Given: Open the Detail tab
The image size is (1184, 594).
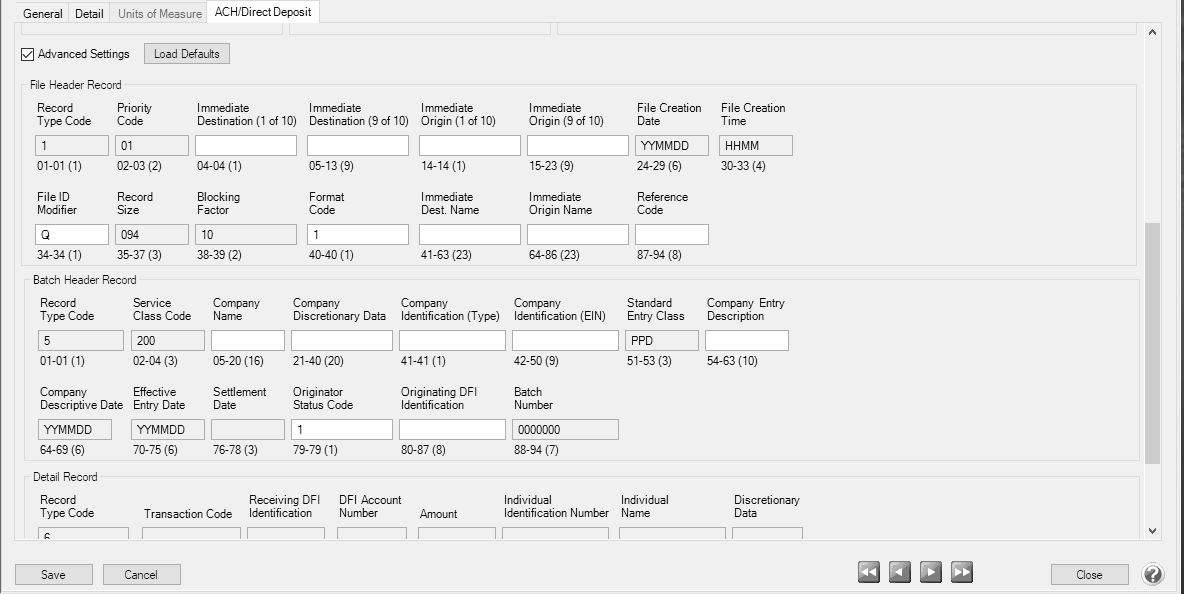Looking at the screenshot, I should [x=89, y=14].
